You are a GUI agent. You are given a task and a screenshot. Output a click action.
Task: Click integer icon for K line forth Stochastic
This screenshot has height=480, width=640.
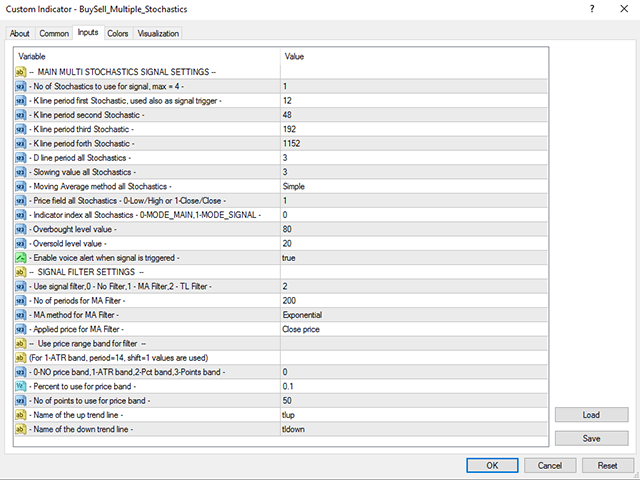coord(20,144)
